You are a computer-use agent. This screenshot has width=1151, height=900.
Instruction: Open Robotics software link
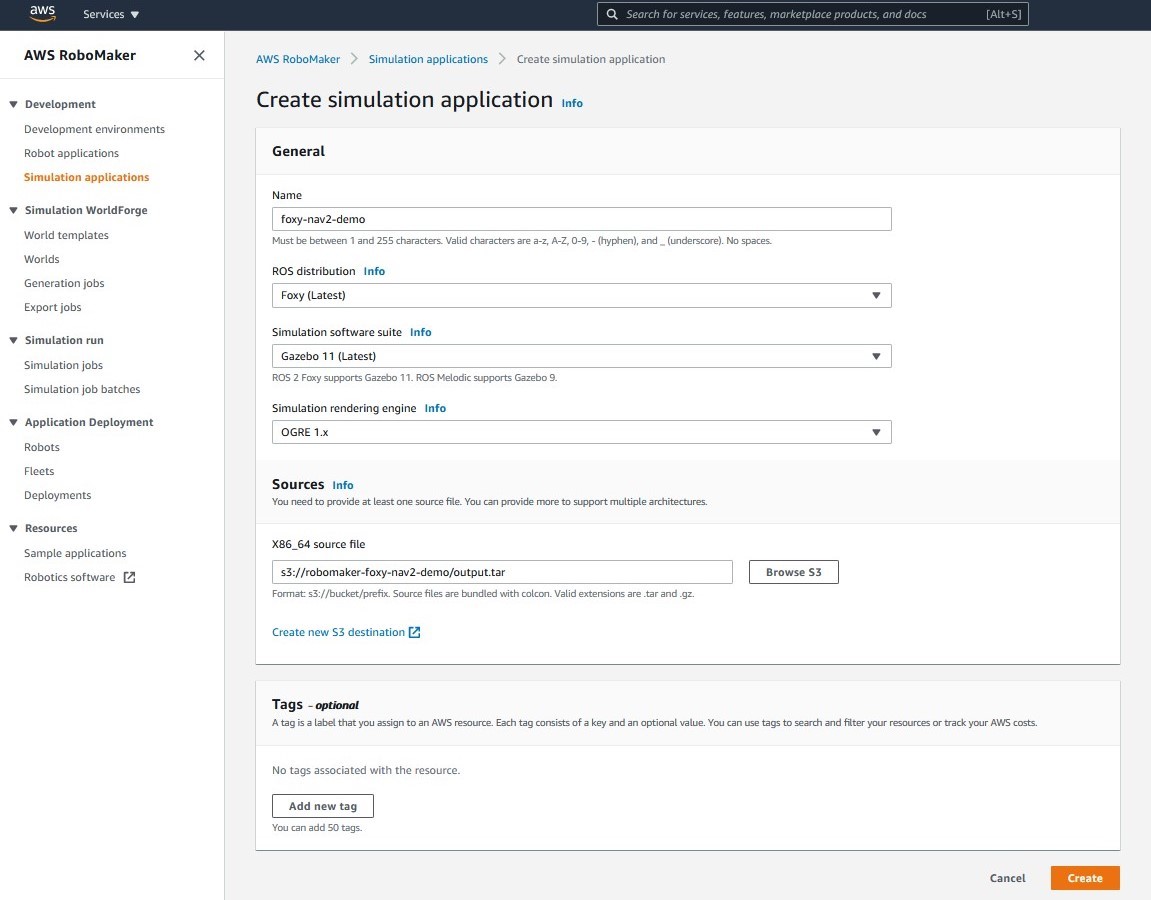(x=70, y=577)
